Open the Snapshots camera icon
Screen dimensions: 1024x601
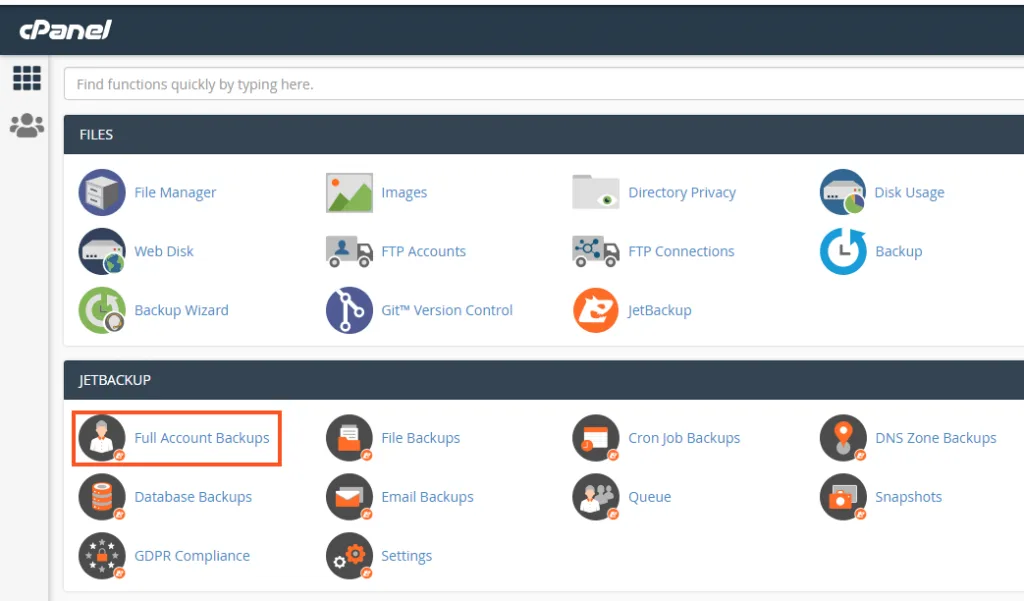(x=843, y=497)
